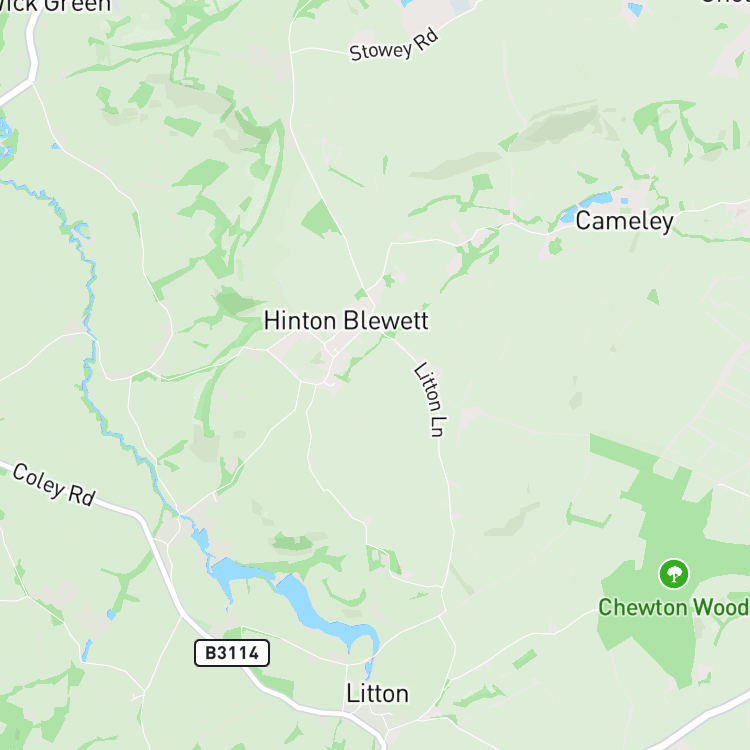Click the Stowey Rd road label
Screen dimensions: 750x750
tap(394, 45)
